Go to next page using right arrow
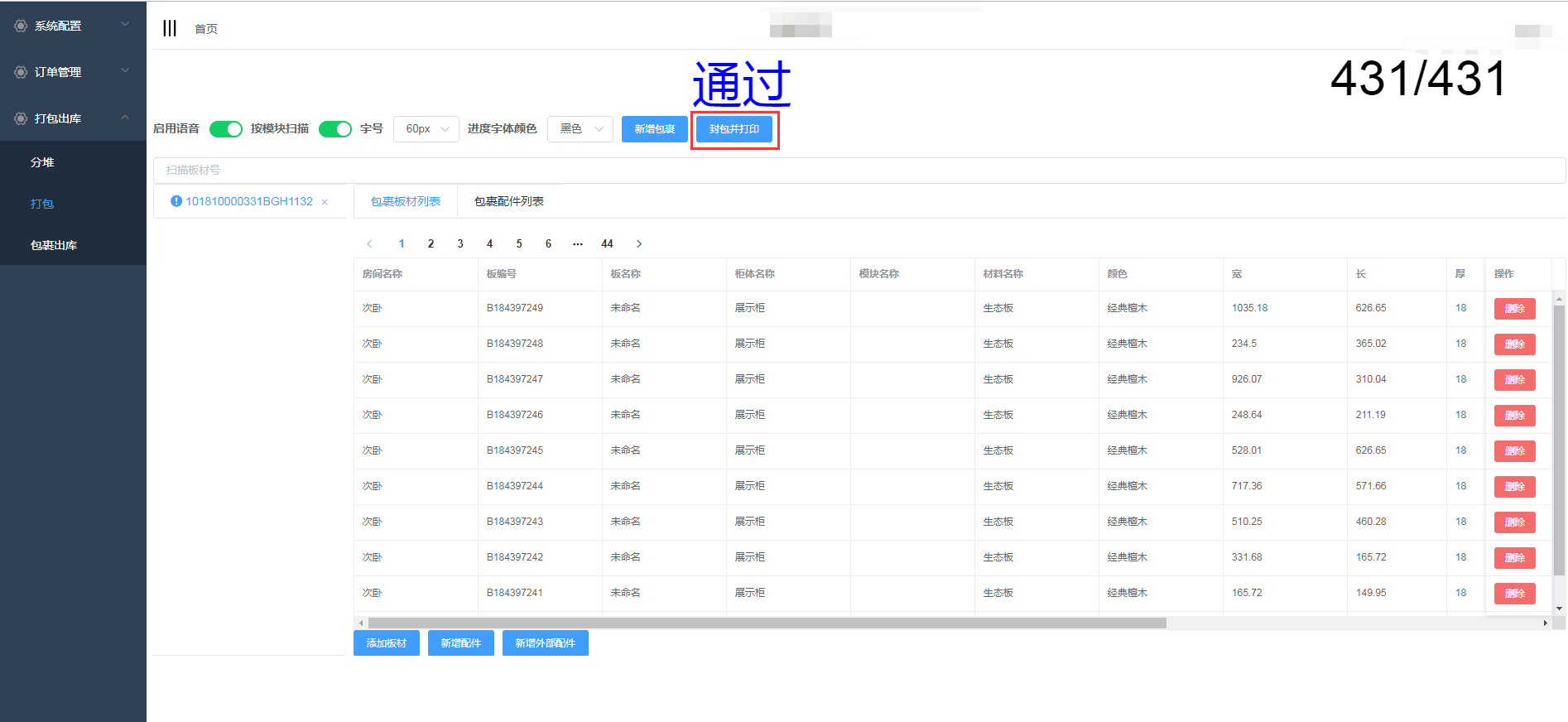Image resolution: width=1568 pixels, height=722 pixels. (638, 243)
